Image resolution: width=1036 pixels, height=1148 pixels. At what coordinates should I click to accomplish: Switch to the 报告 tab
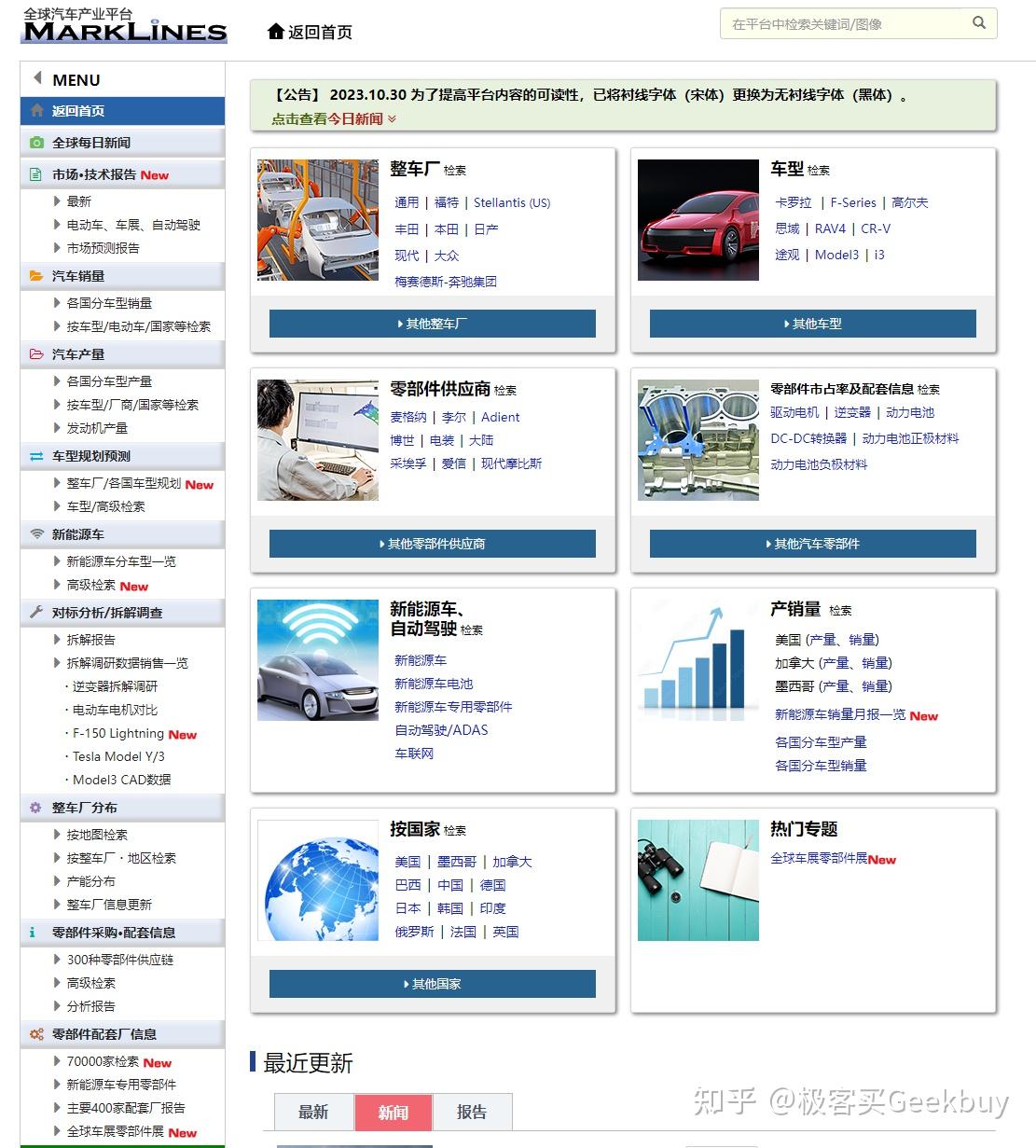(x=472, y=1112)
